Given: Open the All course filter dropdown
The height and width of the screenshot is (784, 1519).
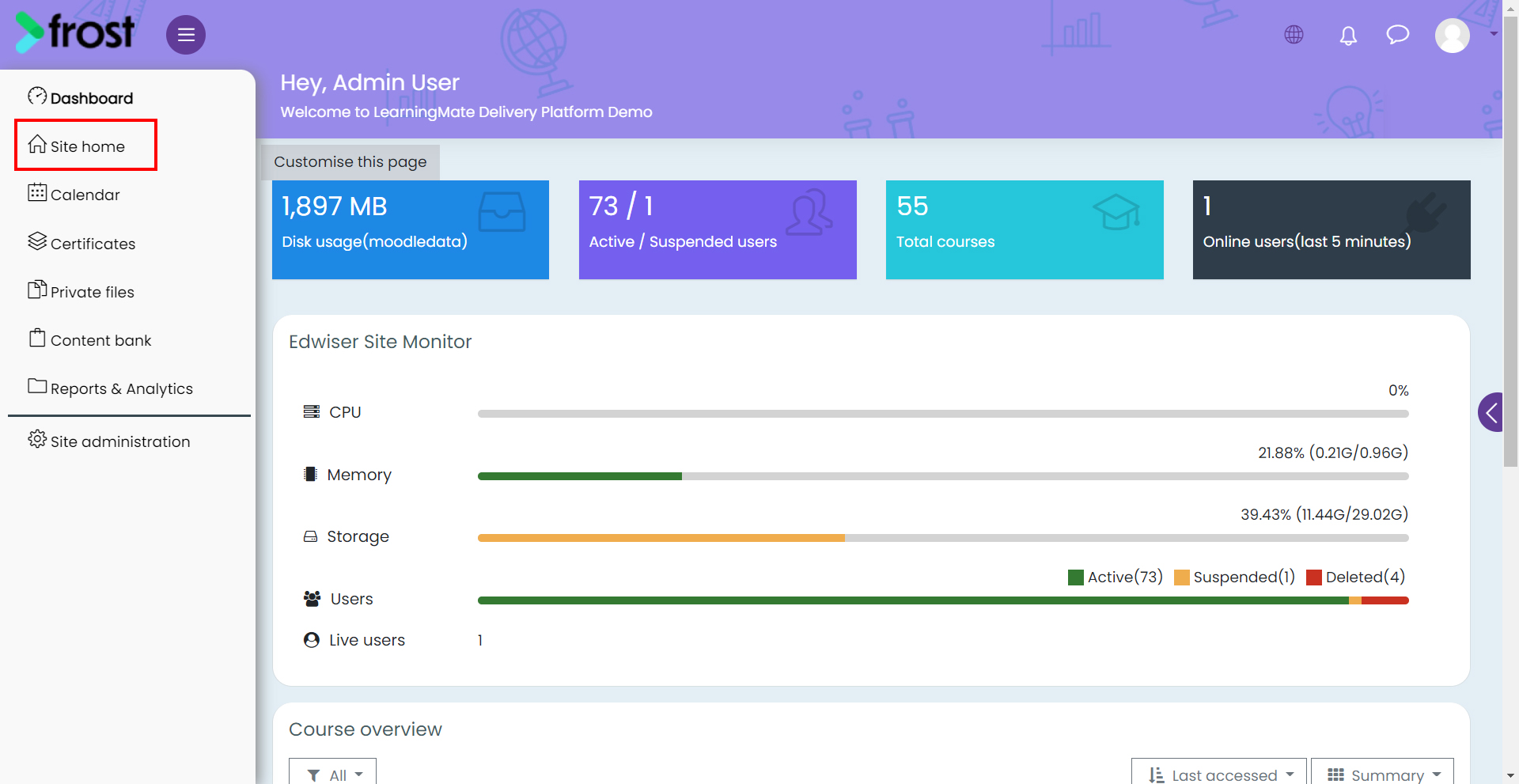Looking at the screenshot, I should click(x=332, y=773).
